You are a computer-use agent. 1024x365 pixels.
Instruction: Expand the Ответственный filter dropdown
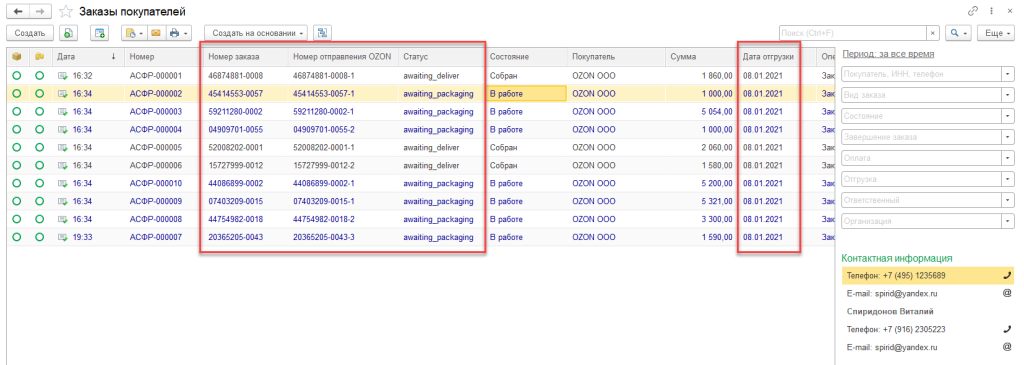coord(1009,200)
